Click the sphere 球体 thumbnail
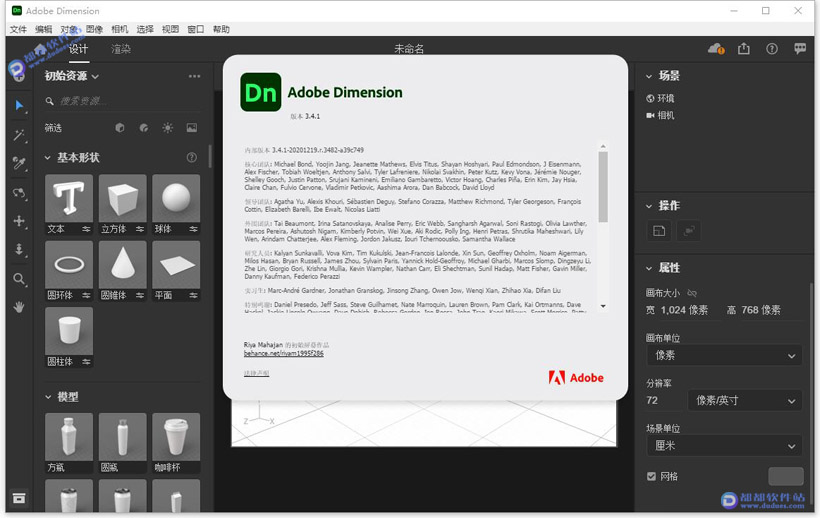Screen dimensions: 820x518 point(176,199)
